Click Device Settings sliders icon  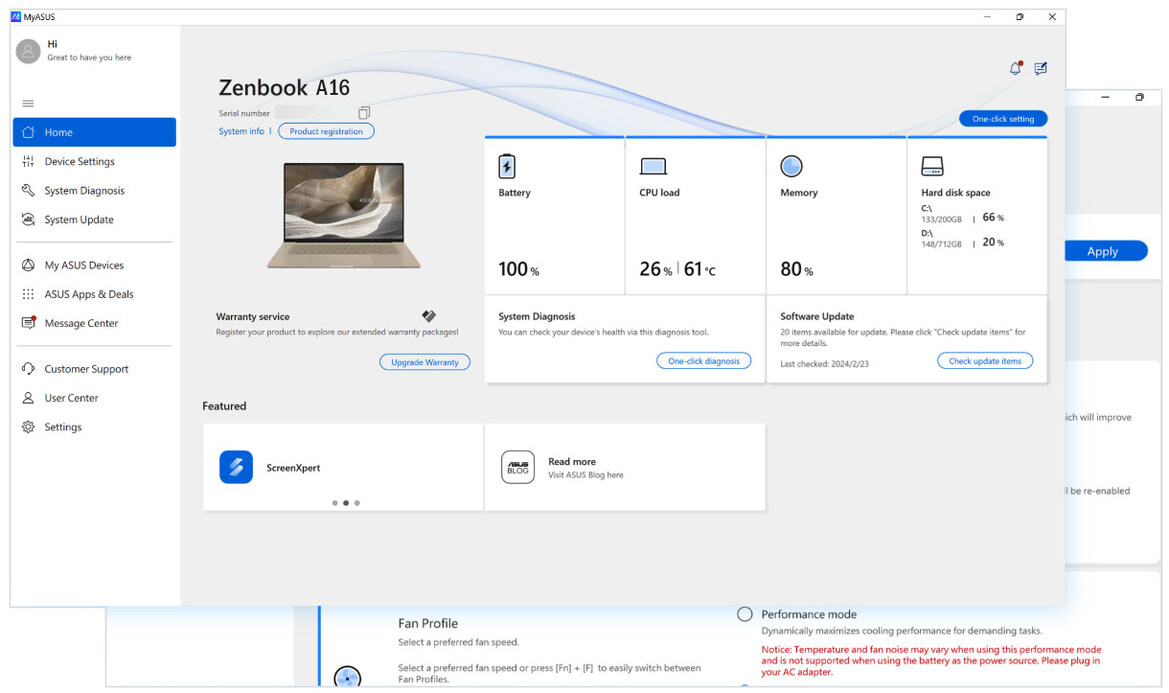click(x=28, y=161)
